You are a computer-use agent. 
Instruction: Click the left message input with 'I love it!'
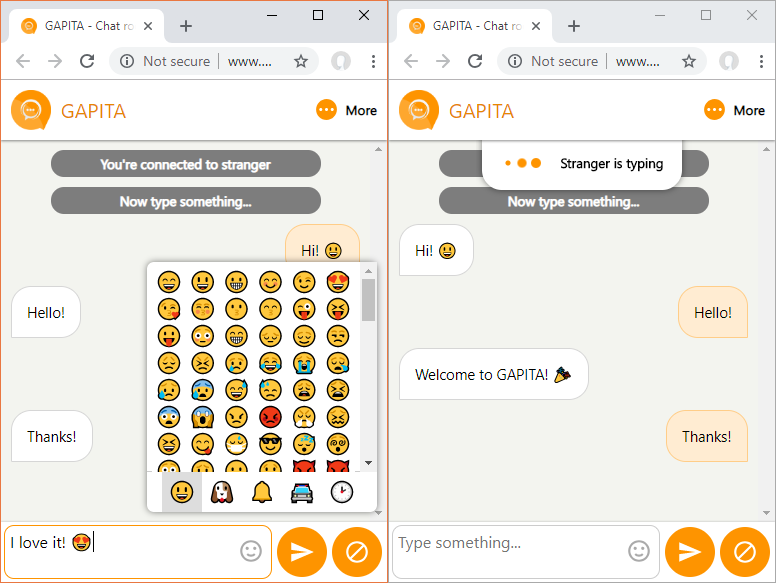(x=138, y=552)
